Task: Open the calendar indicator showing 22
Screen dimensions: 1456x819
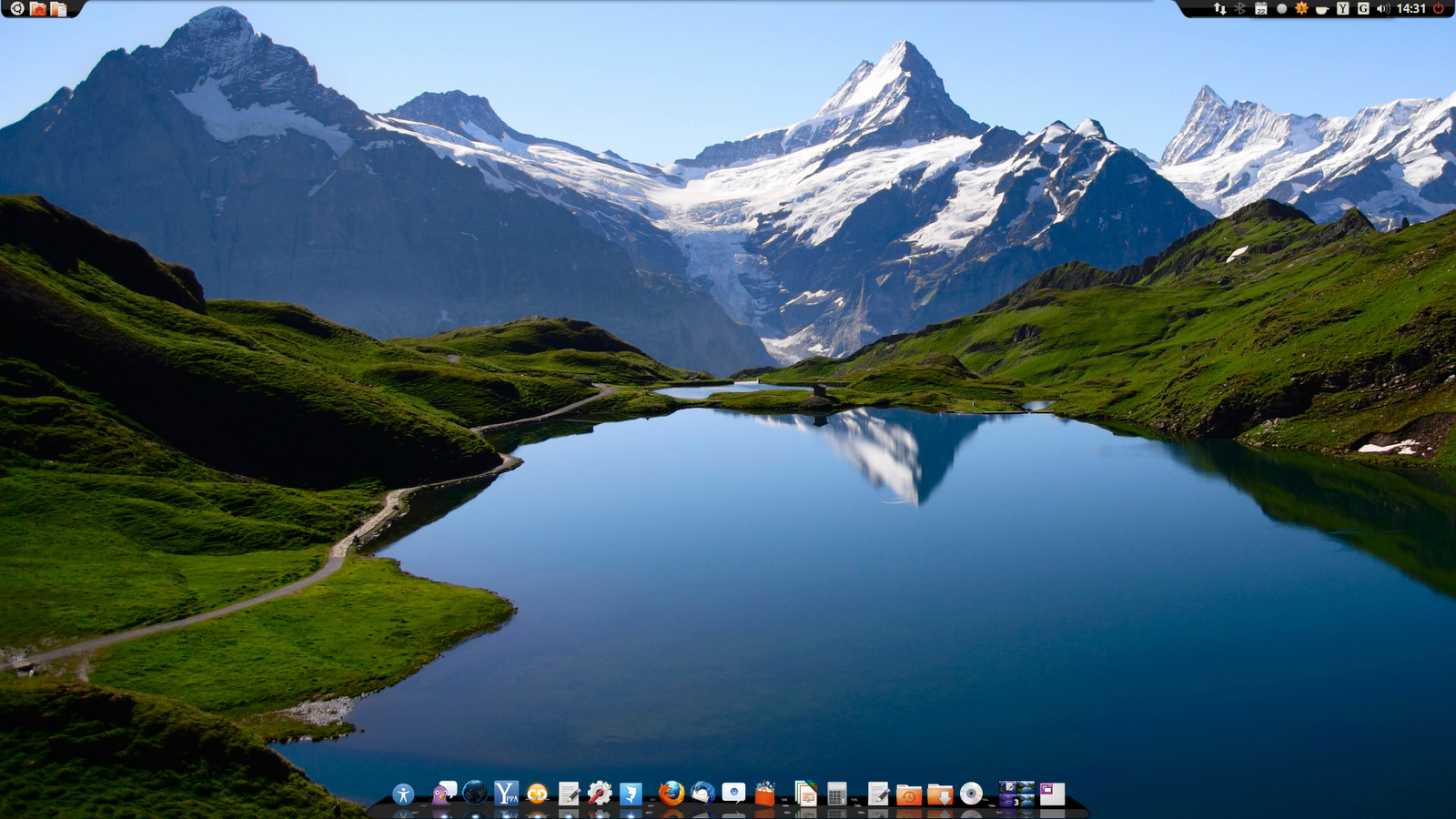Action: click(1261, 11)
